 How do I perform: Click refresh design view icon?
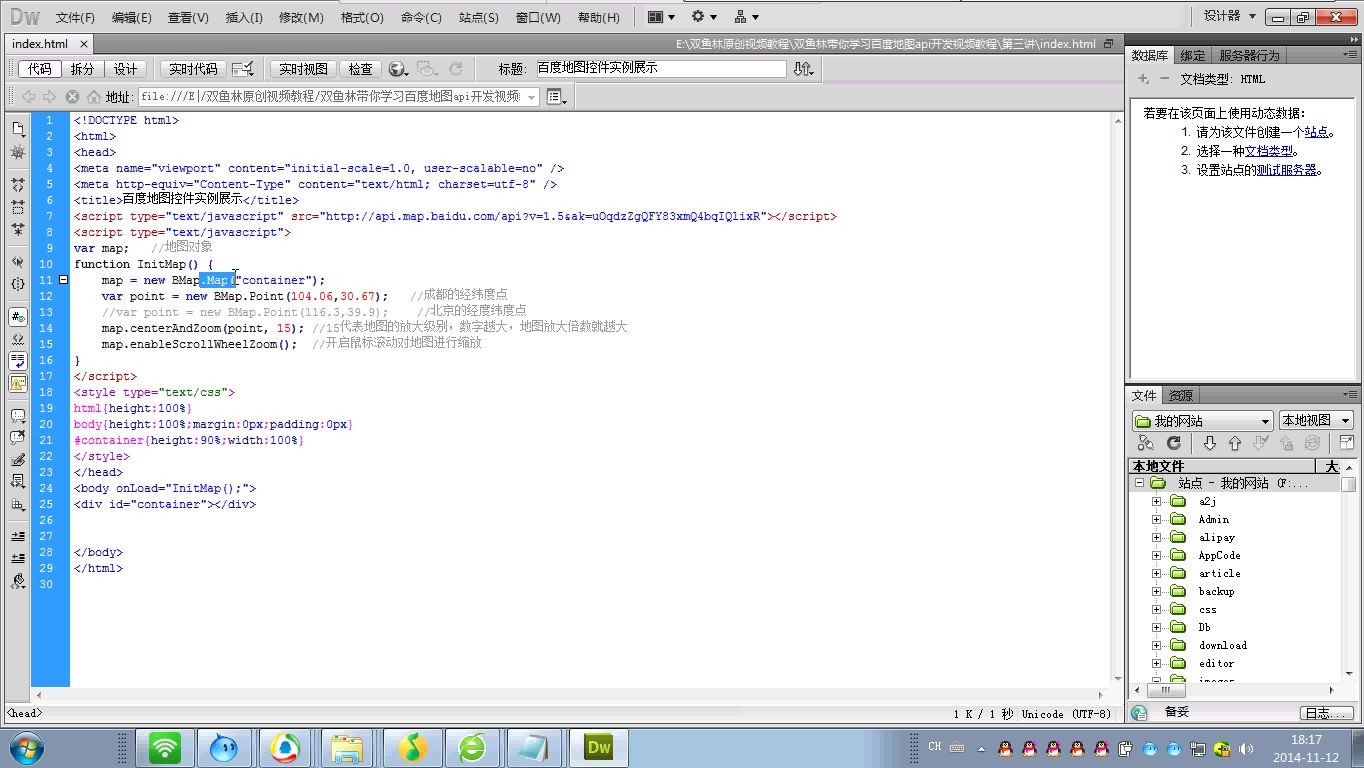point(456,69)
